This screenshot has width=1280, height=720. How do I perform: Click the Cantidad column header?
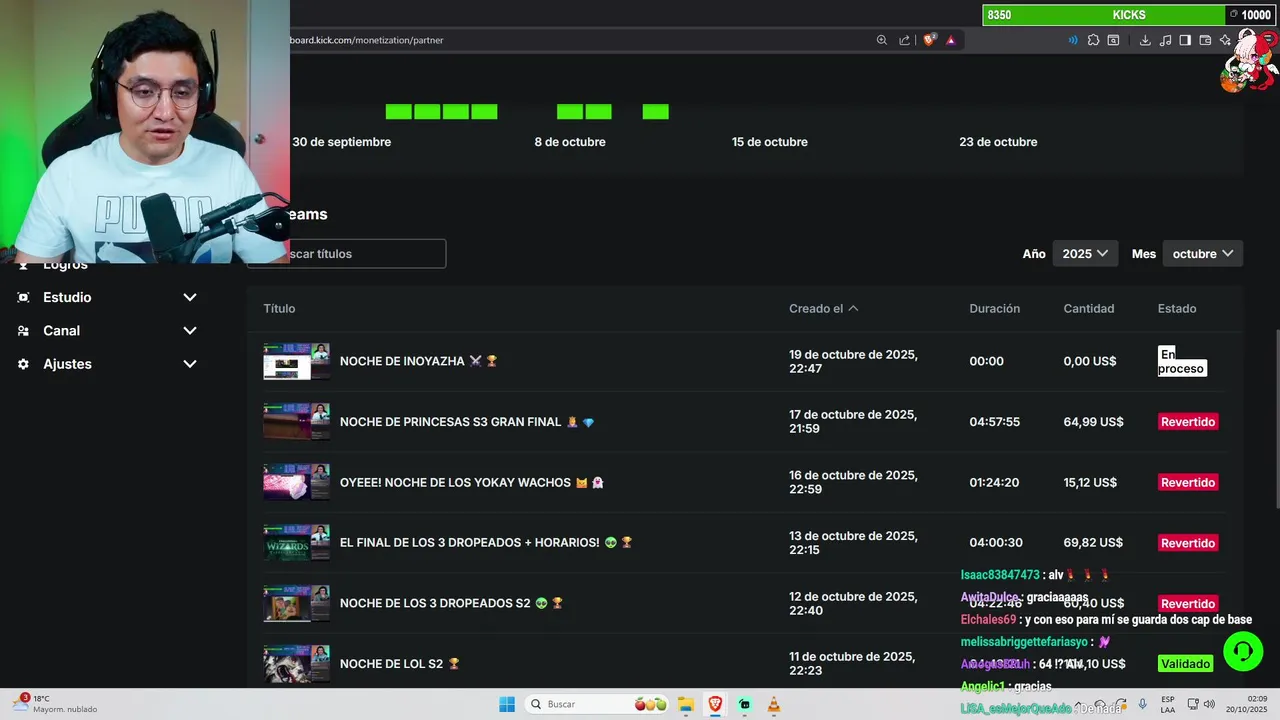(x=1088, y=309)
